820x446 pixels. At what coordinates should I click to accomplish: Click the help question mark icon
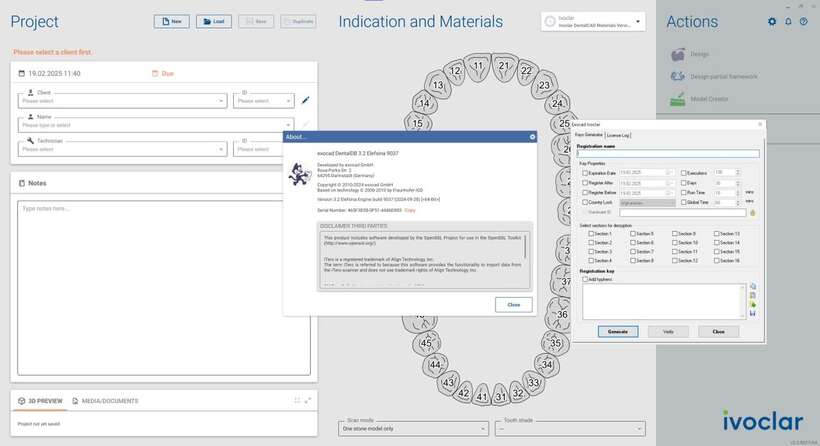tap(803, 22)
